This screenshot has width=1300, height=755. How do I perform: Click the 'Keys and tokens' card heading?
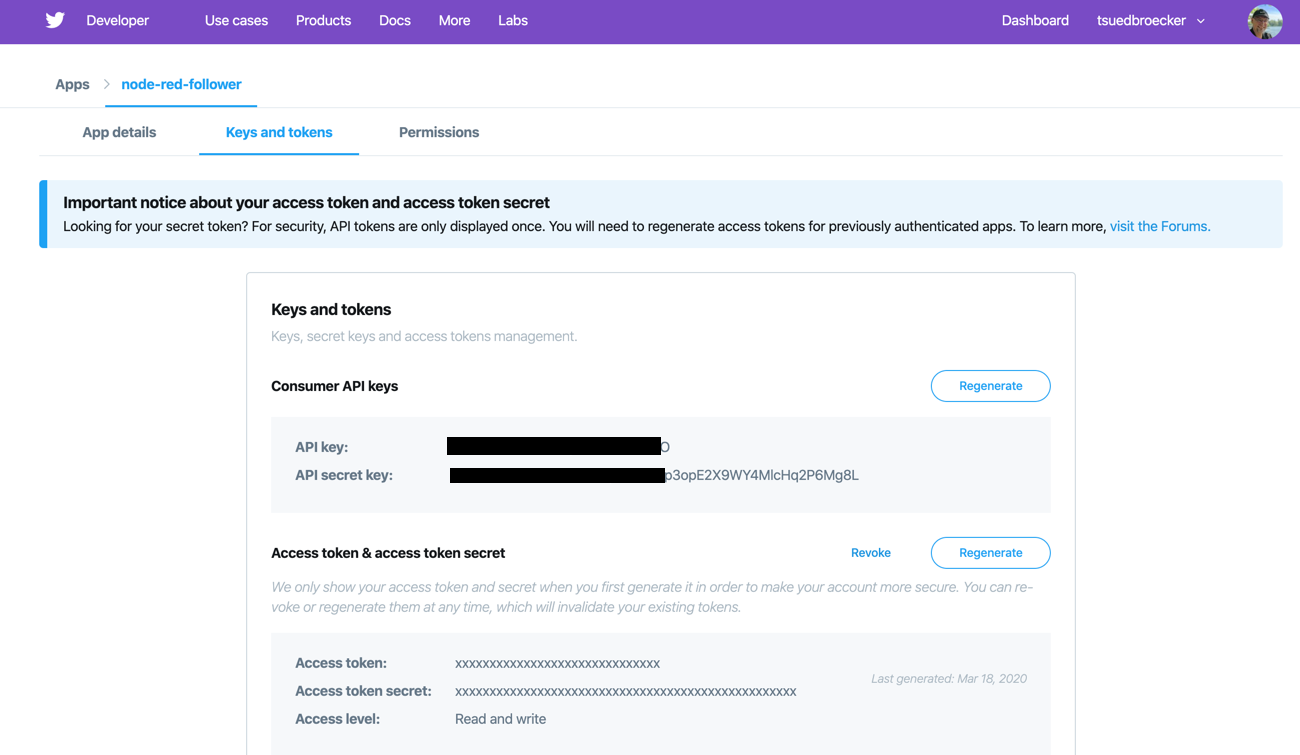click(331, 310)
